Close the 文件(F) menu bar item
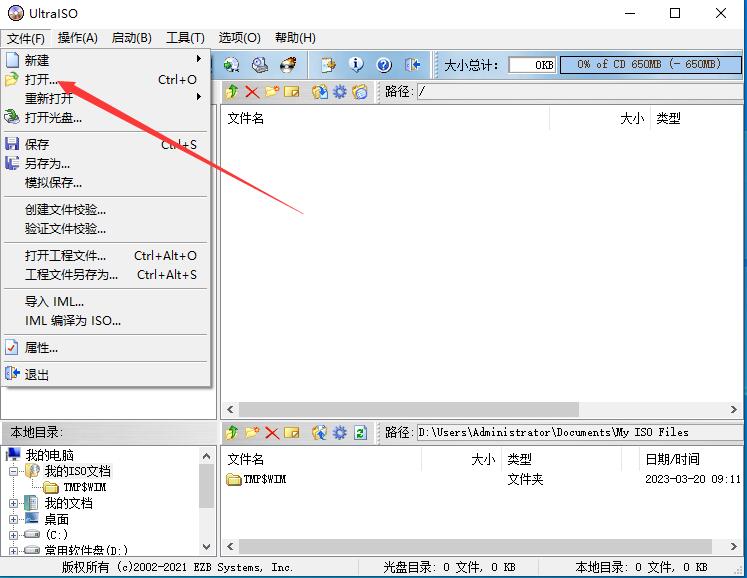The height and width of the screenshot is (578, 747). 26,38
